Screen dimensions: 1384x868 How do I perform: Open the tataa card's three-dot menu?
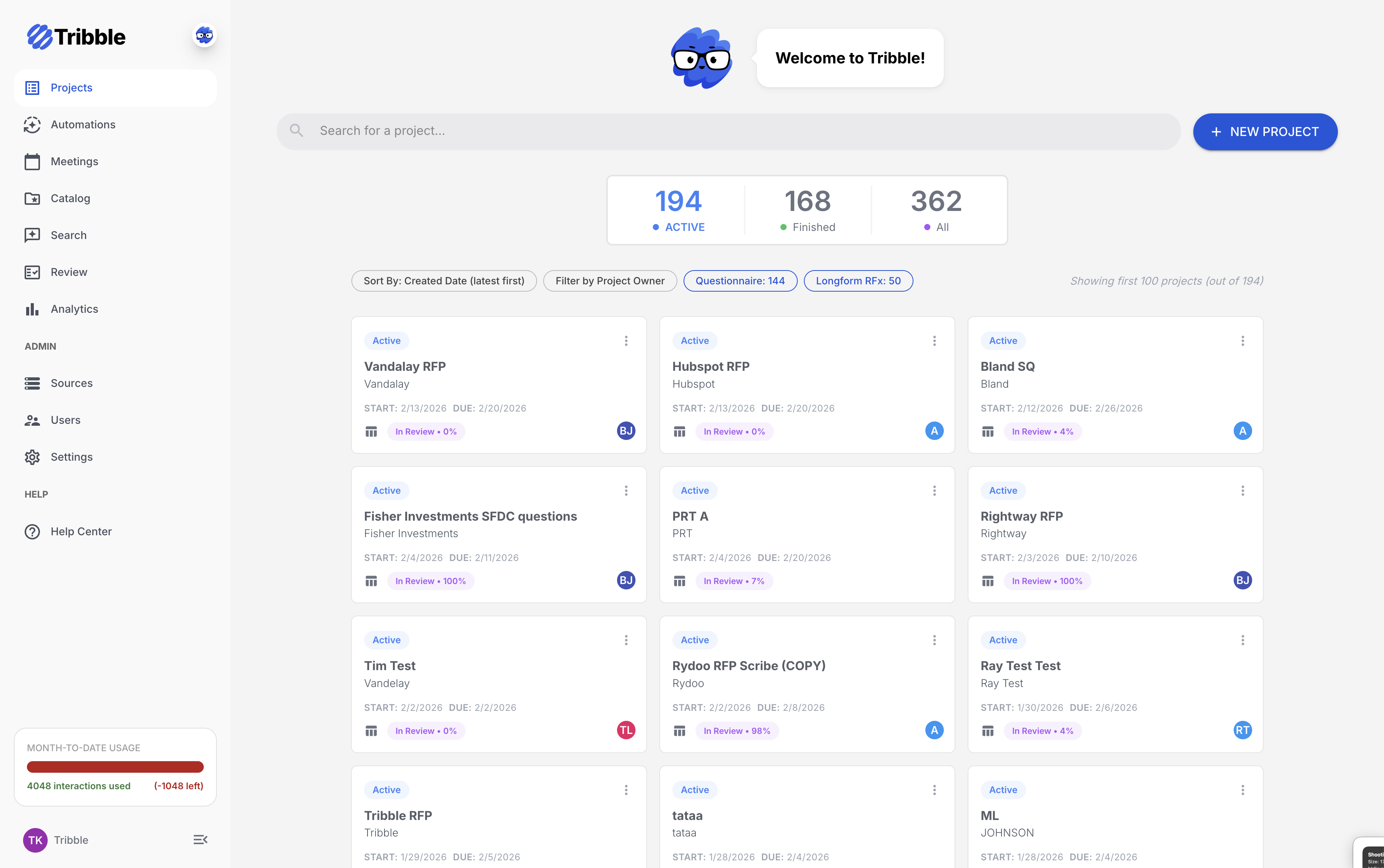point(934,790)
